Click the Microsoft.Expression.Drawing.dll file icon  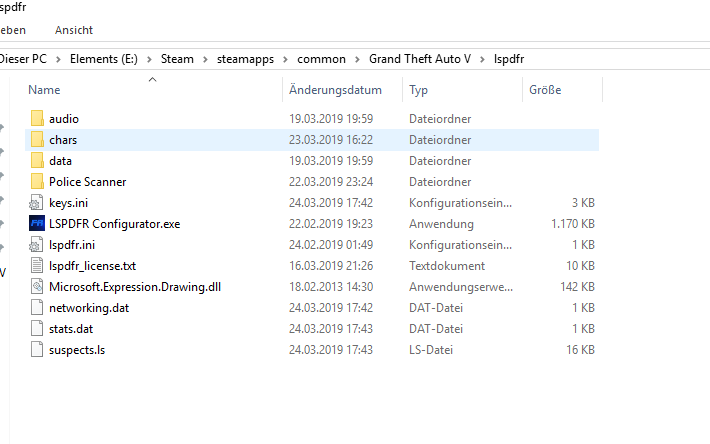[37, 286]
